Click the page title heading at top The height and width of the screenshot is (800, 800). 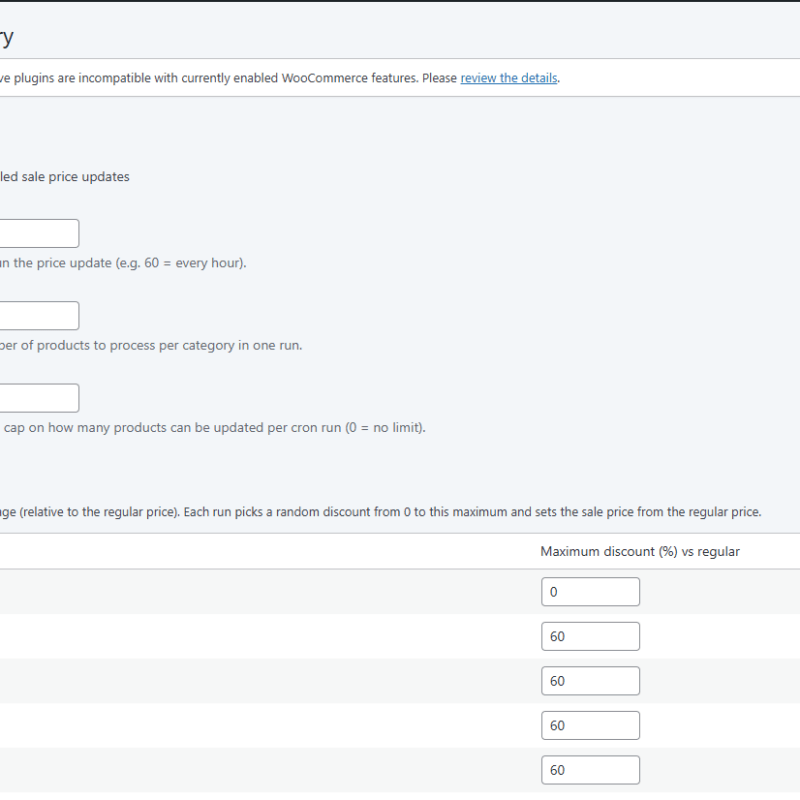7,38
